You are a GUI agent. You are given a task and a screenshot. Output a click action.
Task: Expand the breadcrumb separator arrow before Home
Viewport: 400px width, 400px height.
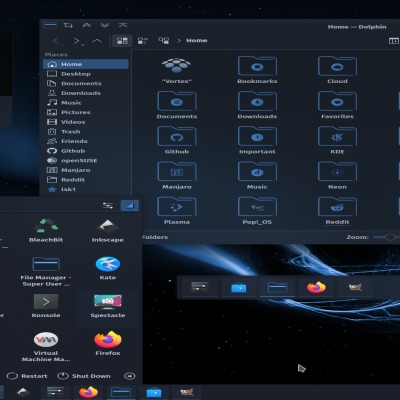(179, 40)
